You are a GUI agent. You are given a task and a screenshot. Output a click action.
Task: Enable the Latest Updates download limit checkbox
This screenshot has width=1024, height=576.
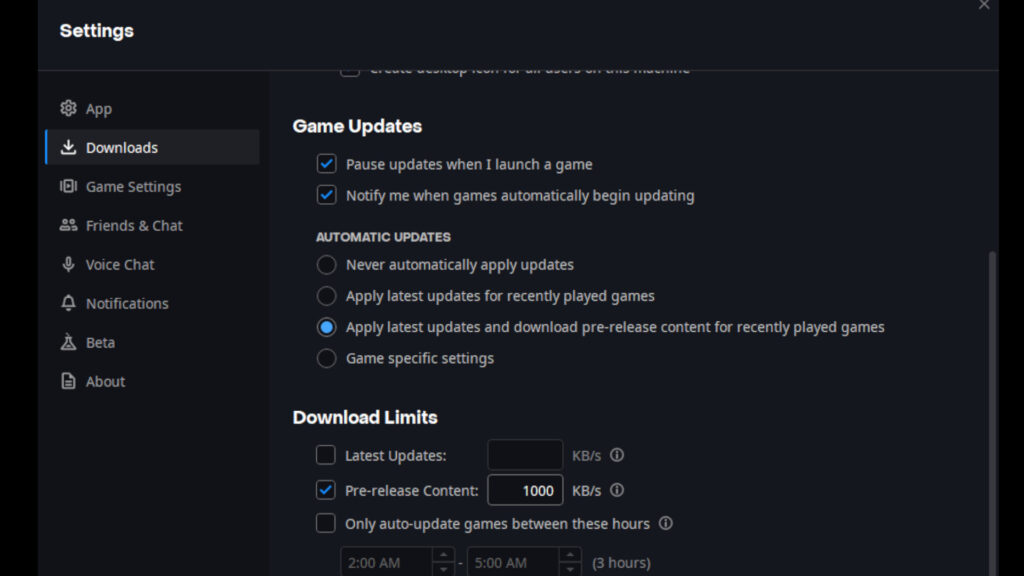(x=326, y=455)
